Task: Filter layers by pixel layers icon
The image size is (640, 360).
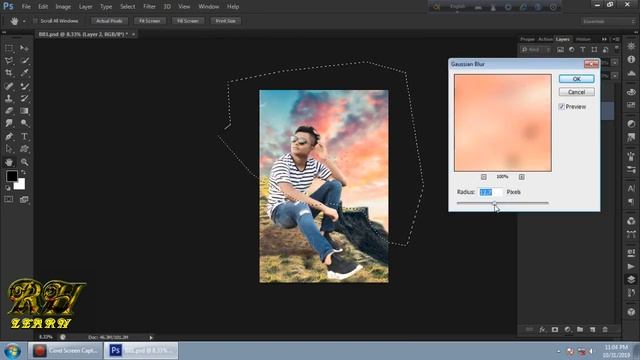Action: (560, 50)
